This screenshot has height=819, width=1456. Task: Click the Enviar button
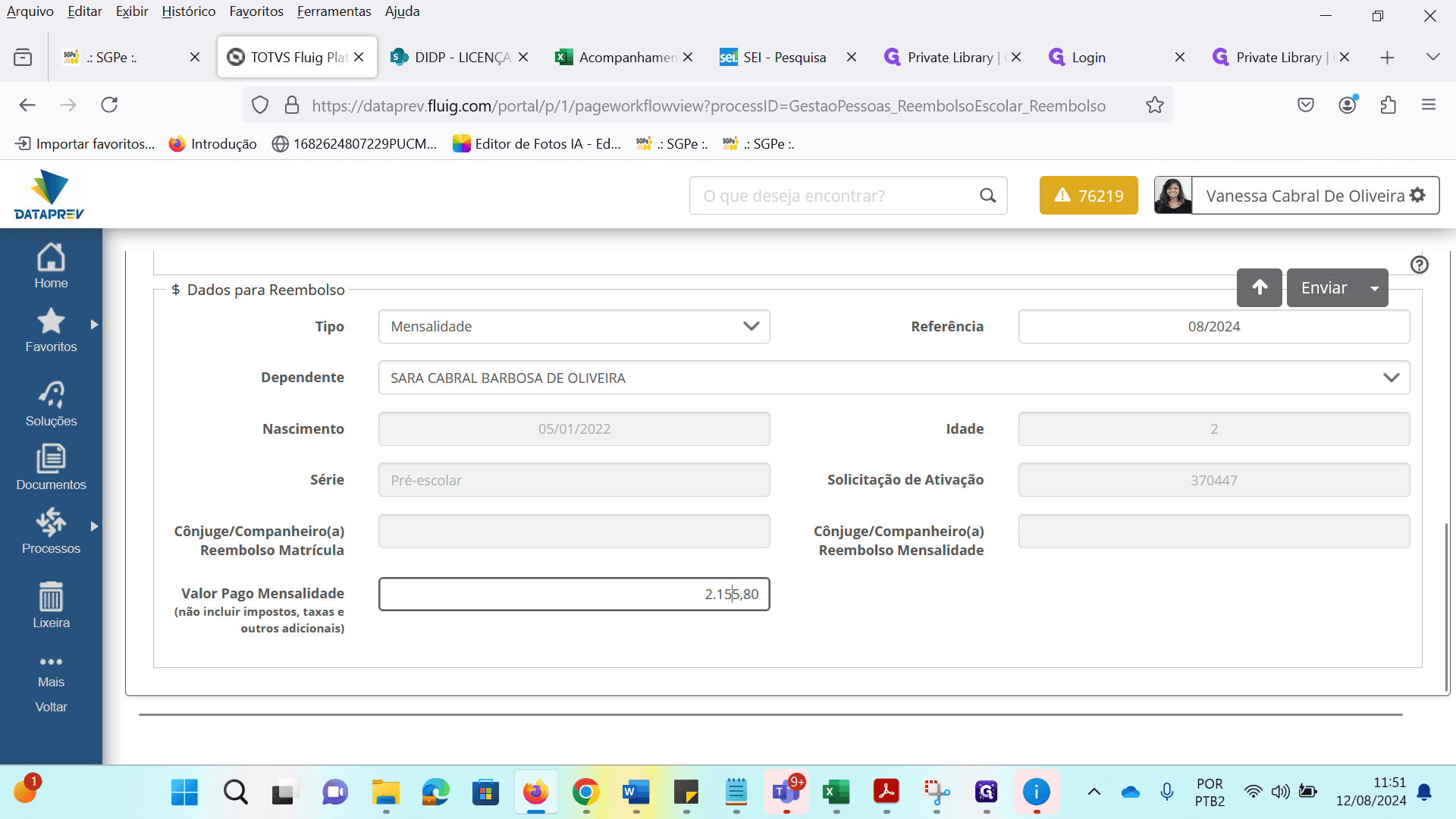click(1324, 287)
